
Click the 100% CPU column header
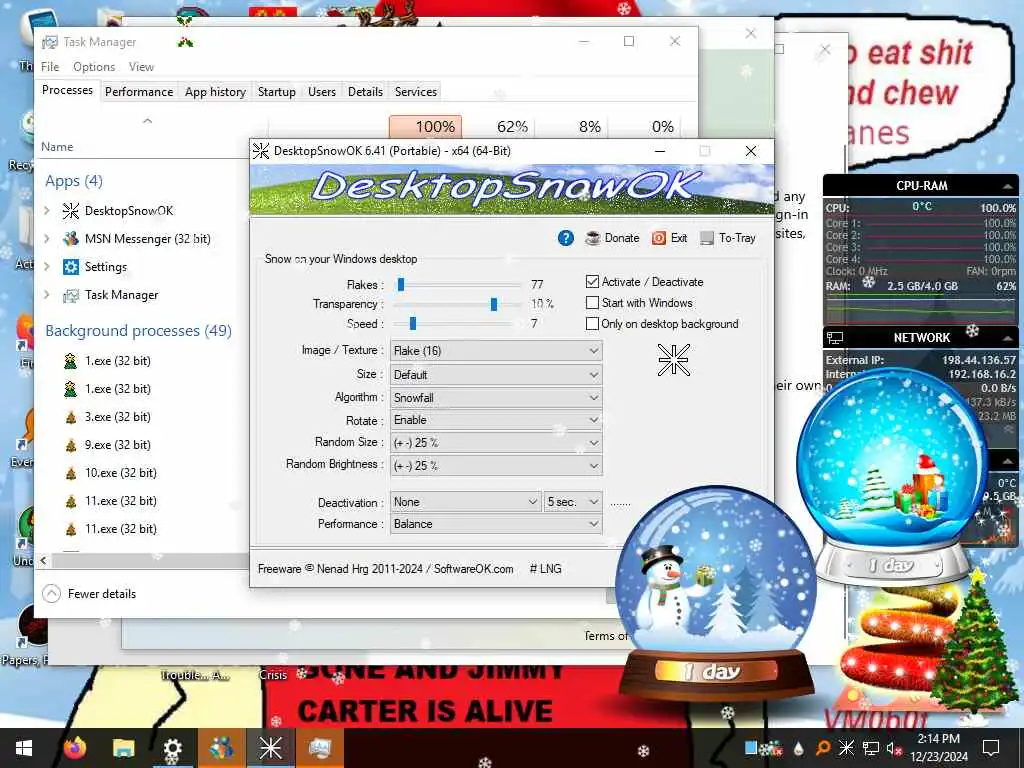click(x=425, y=127)
